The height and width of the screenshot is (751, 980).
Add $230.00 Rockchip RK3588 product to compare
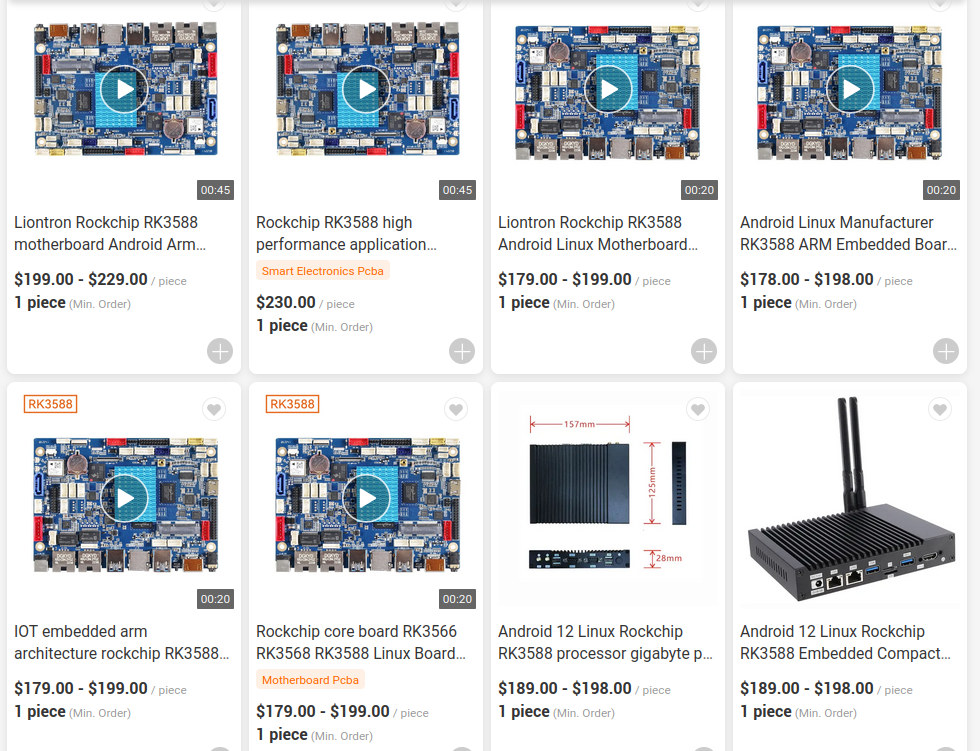(x=462, y=351)
